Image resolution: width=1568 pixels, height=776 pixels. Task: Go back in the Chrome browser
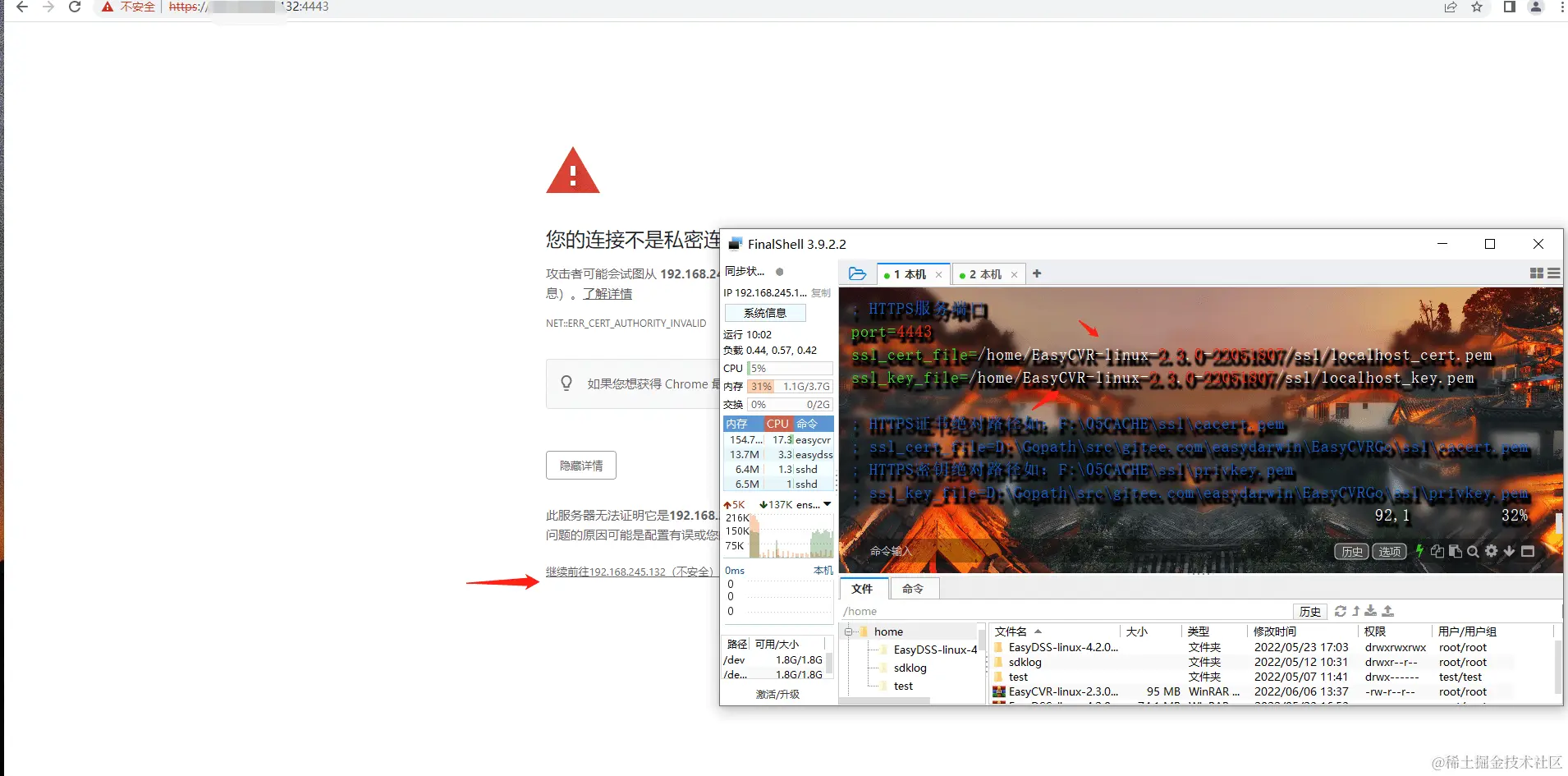(22, 7)
